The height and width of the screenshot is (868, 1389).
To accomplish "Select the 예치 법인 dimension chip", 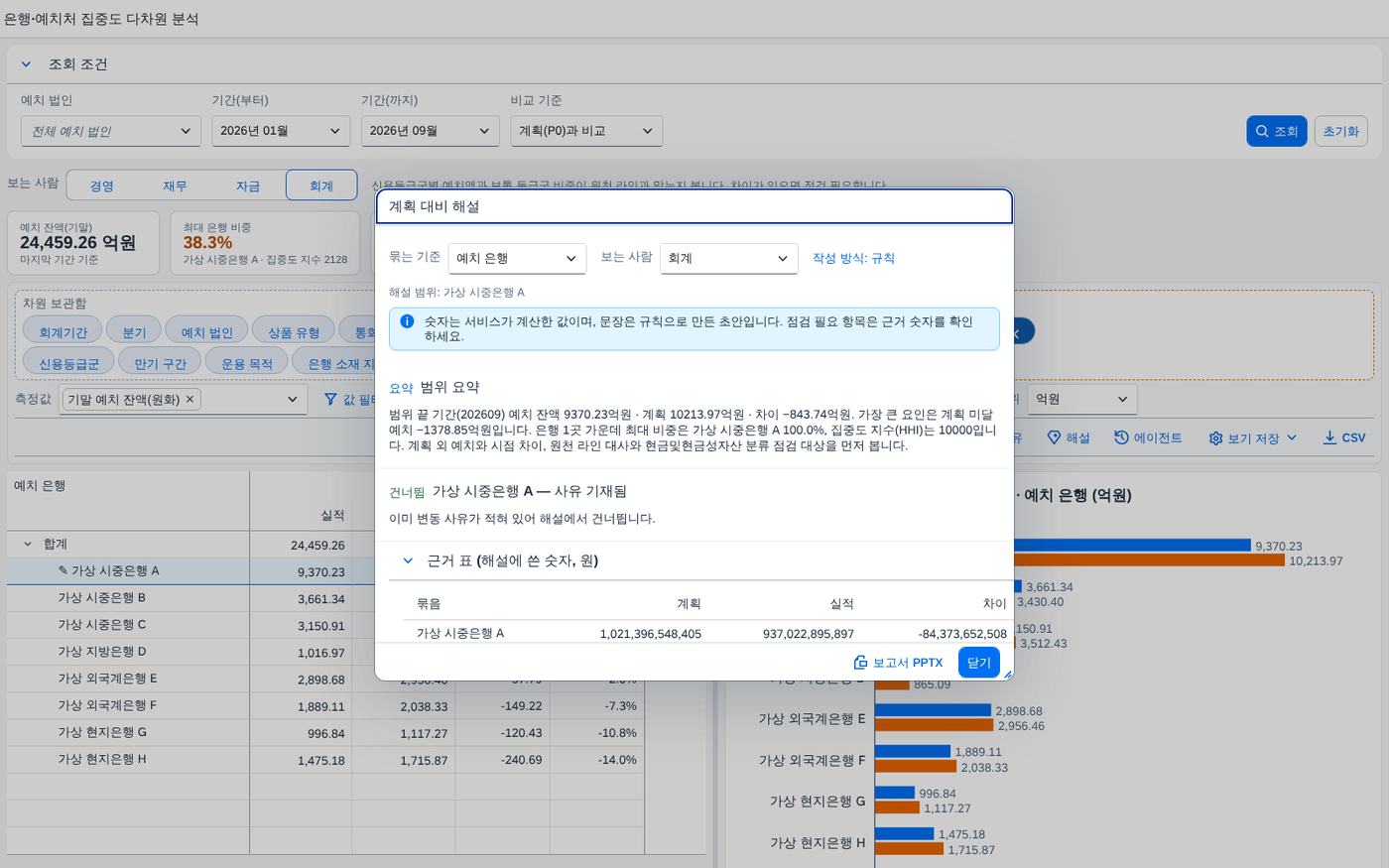I will coord(207,332).
